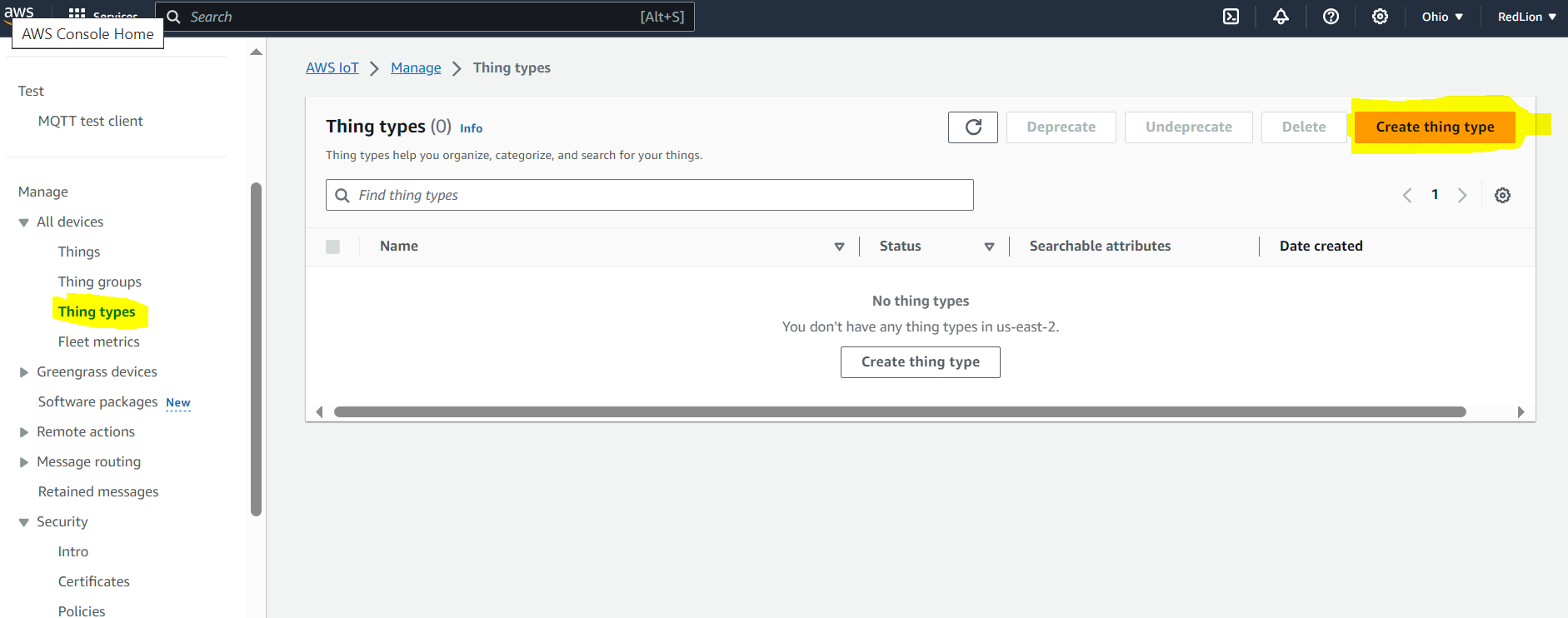Click the AWS logo

(18, 12)
